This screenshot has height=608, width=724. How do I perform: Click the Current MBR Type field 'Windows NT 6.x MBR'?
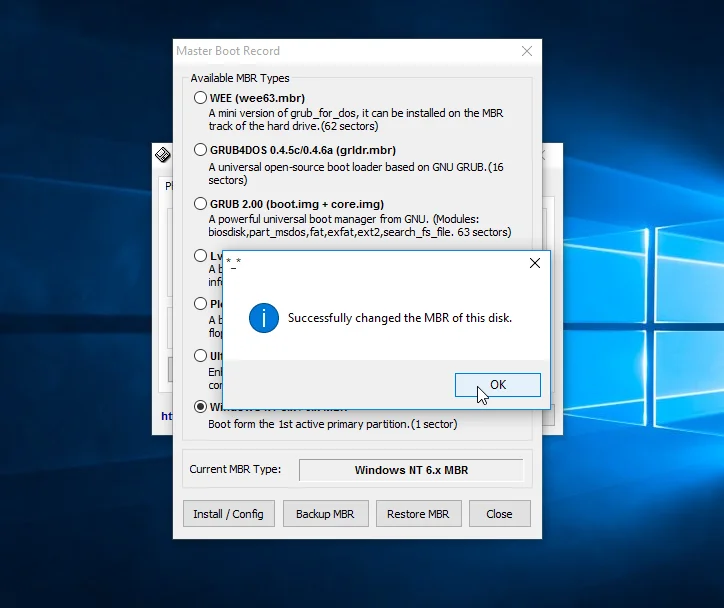[411, 470]
